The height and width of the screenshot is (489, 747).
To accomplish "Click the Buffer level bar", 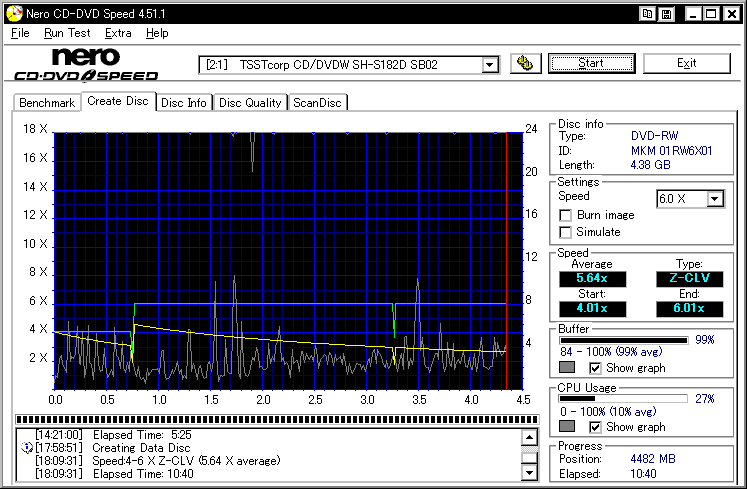I will click(x=624, y=340).
